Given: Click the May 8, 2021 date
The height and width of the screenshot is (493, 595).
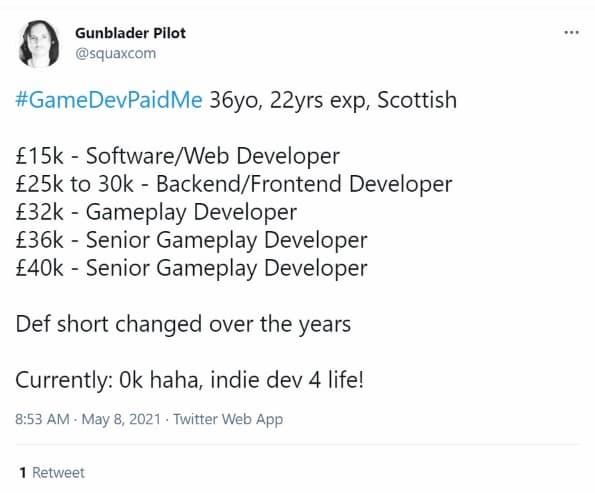Looking at the screenshot, I should (121, 419).
